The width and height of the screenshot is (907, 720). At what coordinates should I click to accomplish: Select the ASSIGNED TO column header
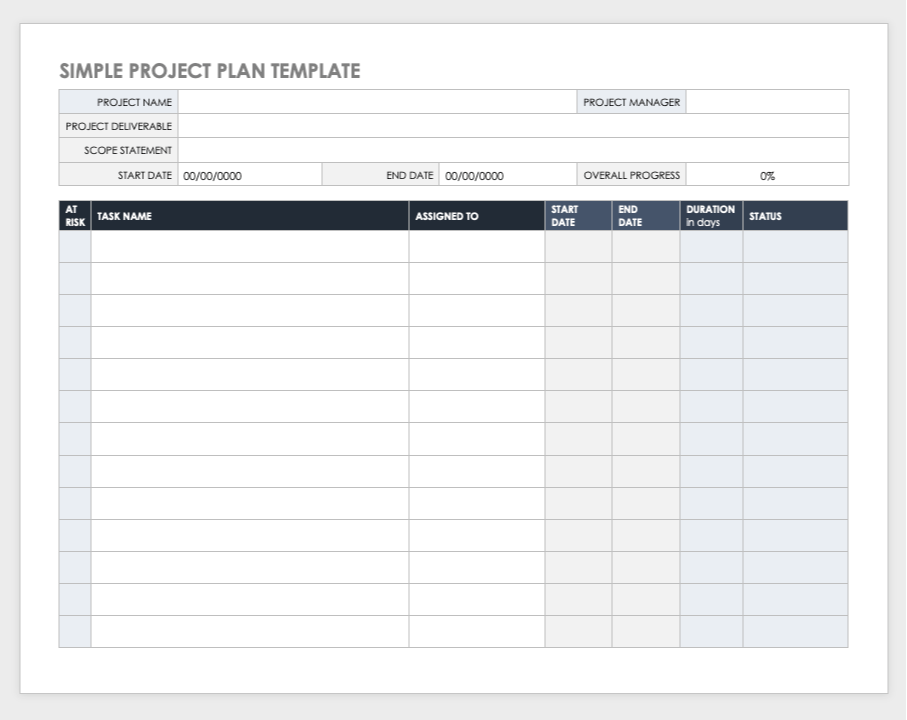[447, 216]
